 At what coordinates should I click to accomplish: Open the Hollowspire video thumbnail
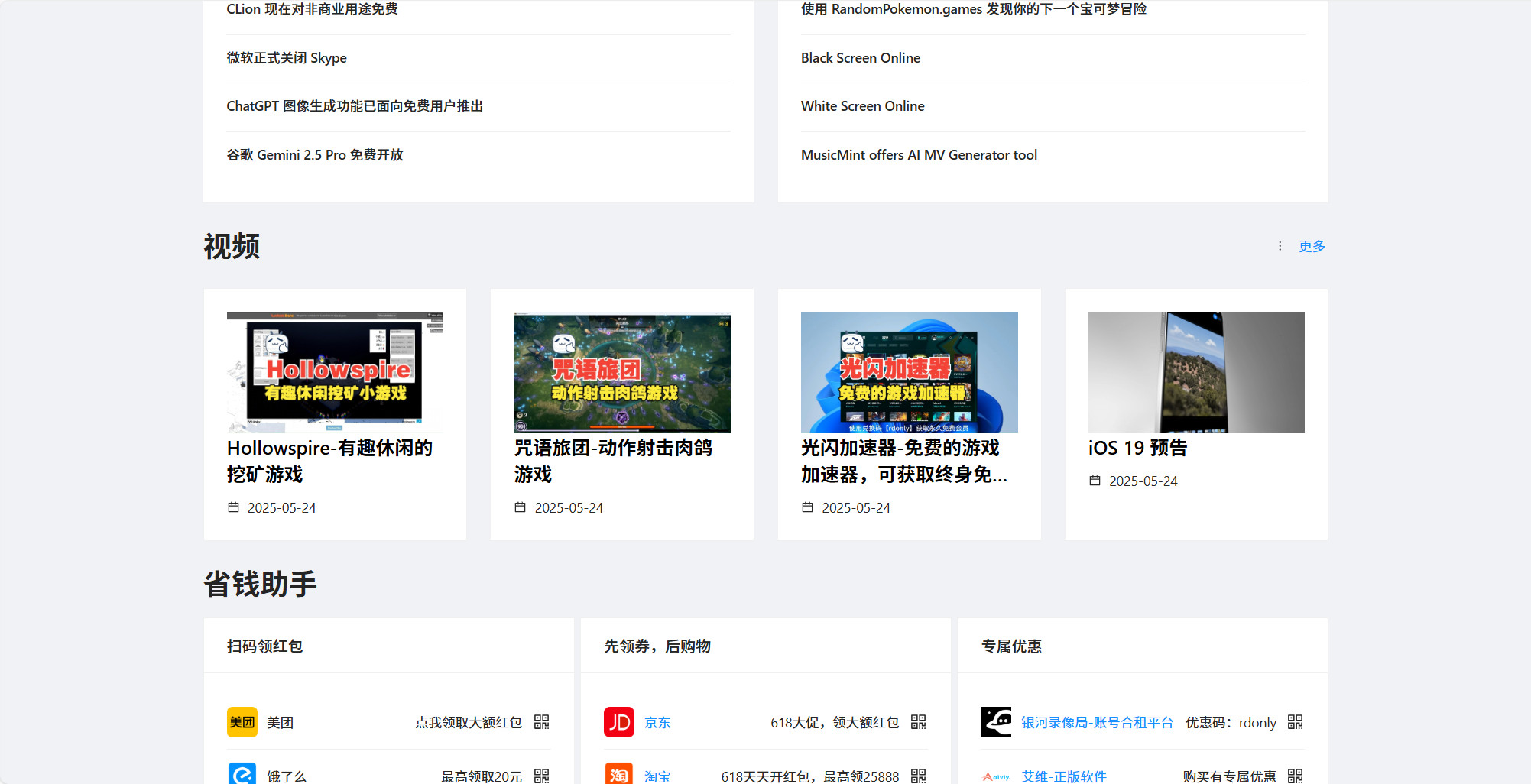pyautogui.click(x=335, y=372)
